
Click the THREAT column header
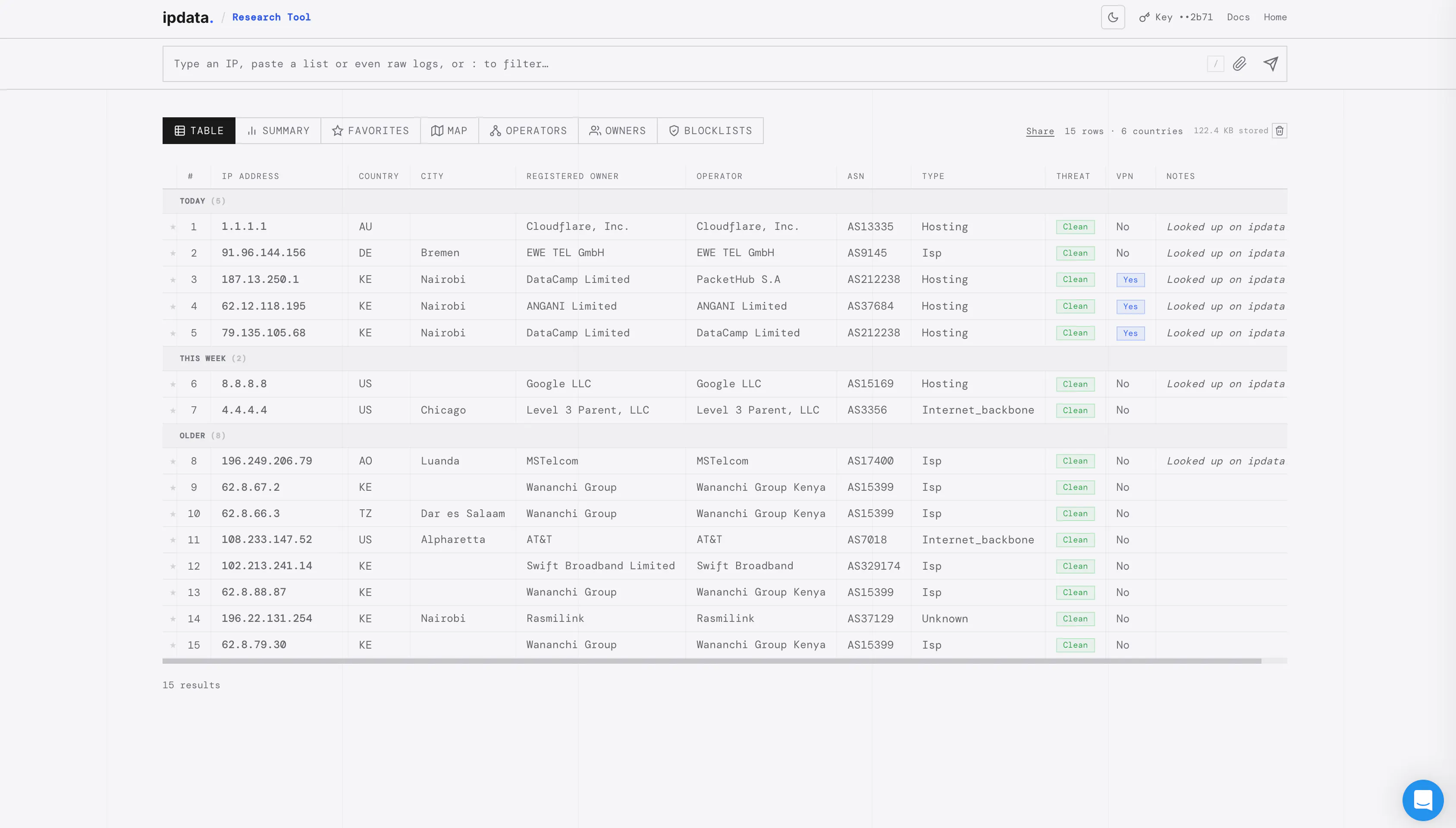coord(1073,176)
